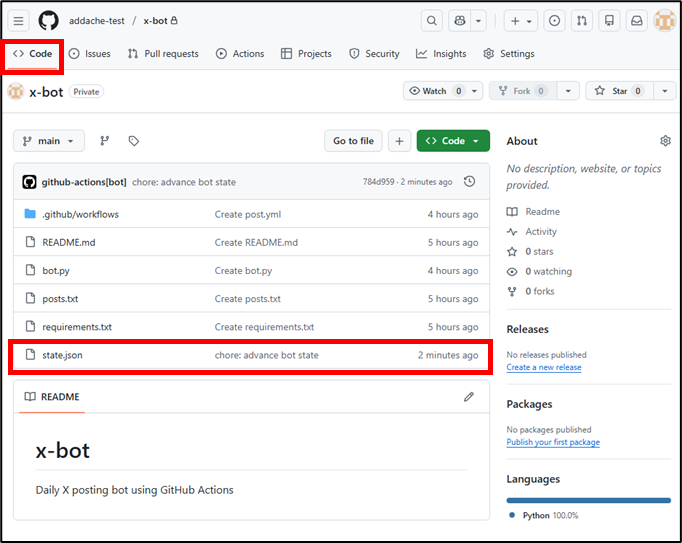Expand the Star lists dropdown arrow

[666, 91]
